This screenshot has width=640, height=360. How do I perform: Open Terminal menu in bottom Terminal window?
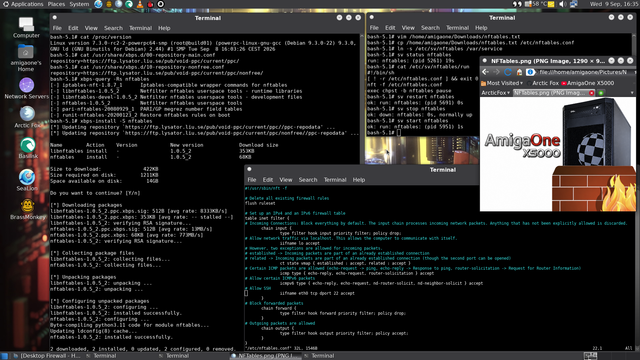(335, 180)
